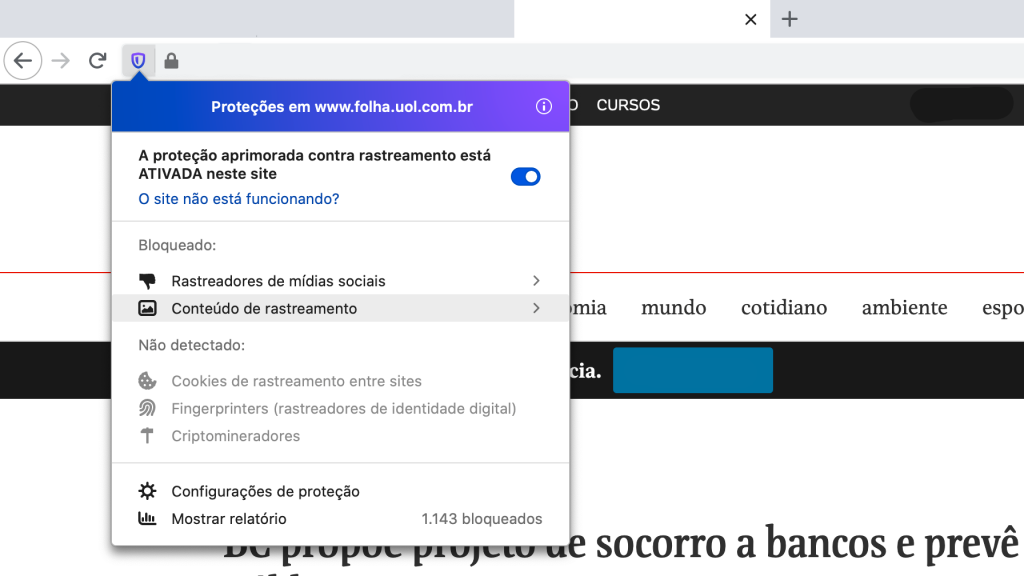
Task: Click the social media trackers thumbs-down icon
Action: click(147, 281)
